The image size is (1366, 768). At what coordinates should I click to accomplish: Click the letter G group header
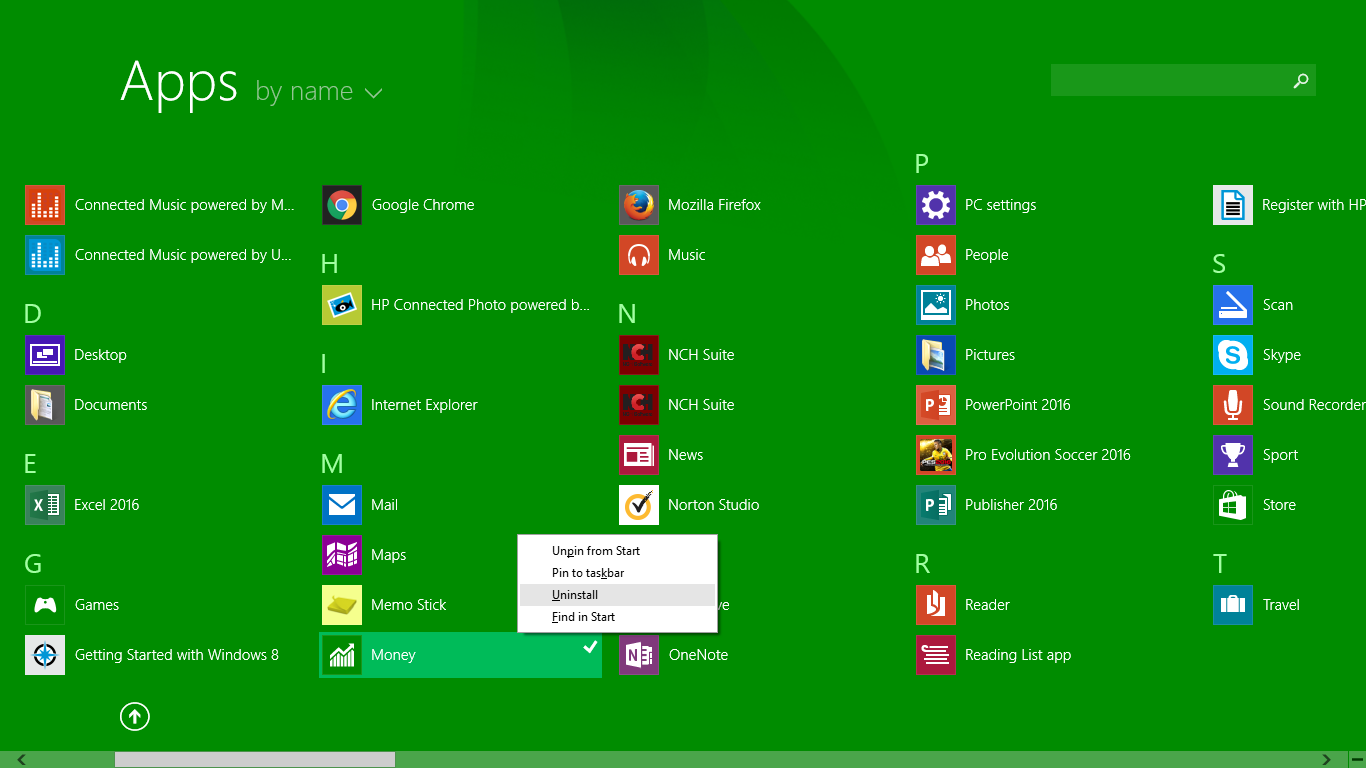pos(33,564)
